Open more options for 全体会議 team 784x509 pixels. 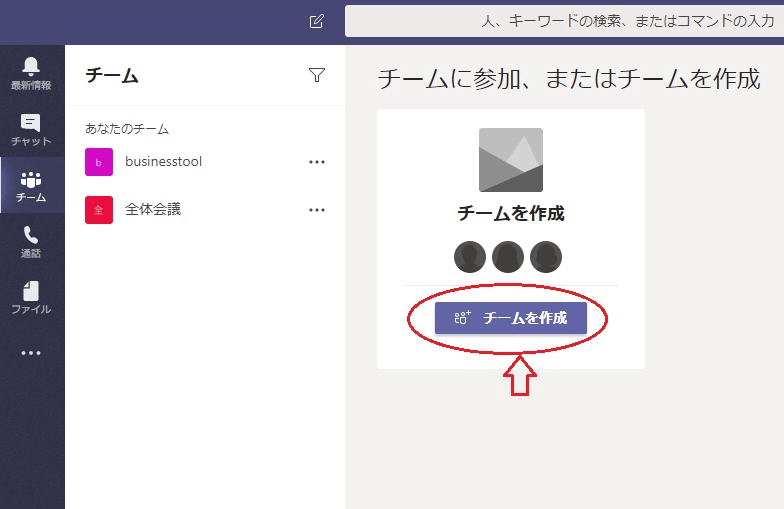click(317, 210)
